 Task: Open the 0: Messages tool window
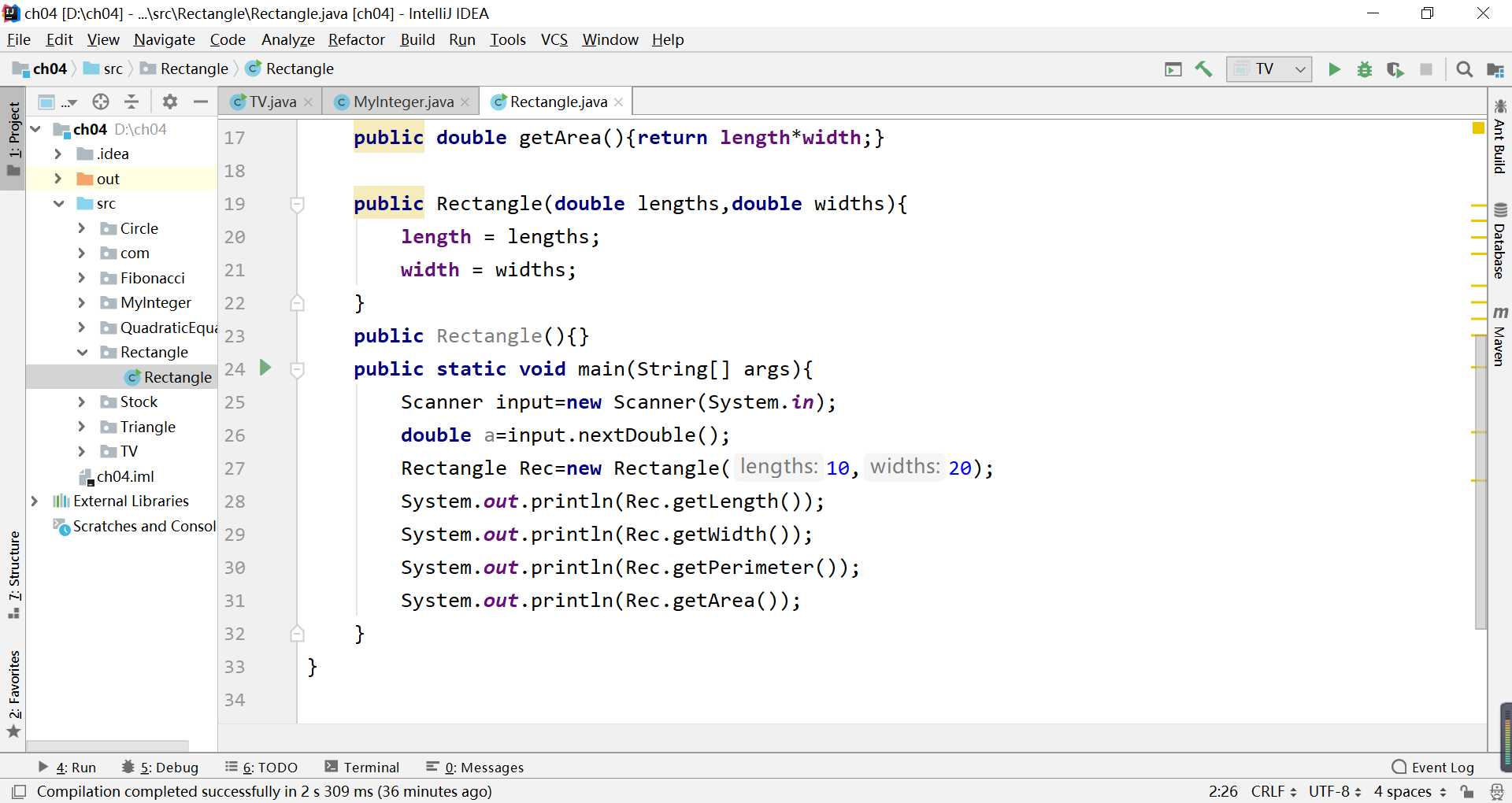[x=475, y=768]
